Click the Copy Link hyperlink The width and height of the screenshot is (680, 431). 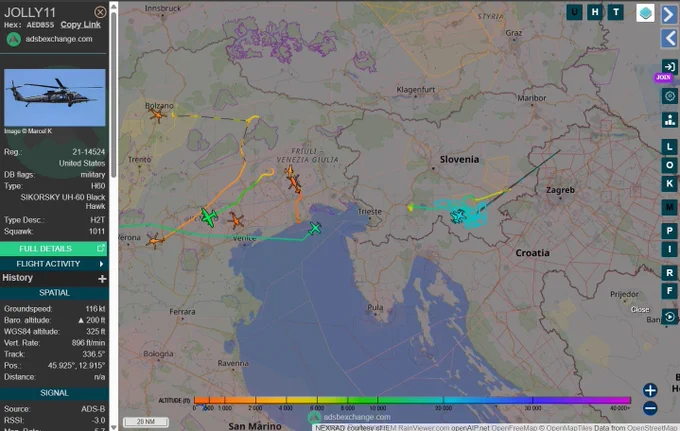tap(81, 25)
